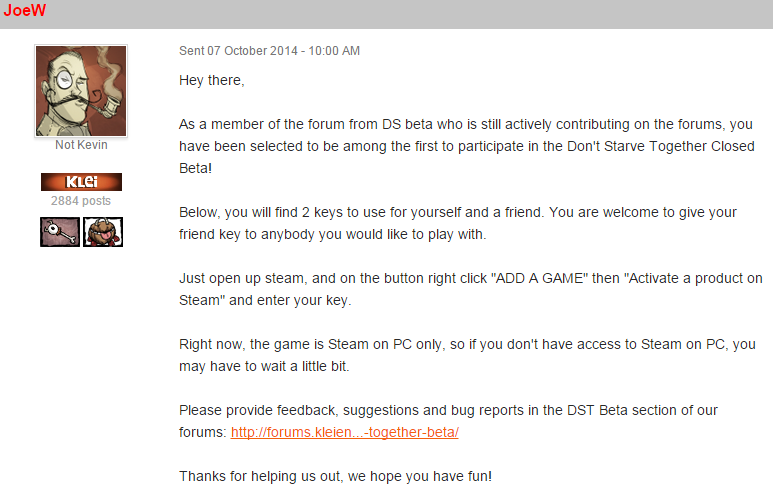The image size is (773, 491).
Task: Click the bone key badge icon
Action: pyautogui.click(x=60, y=231)
